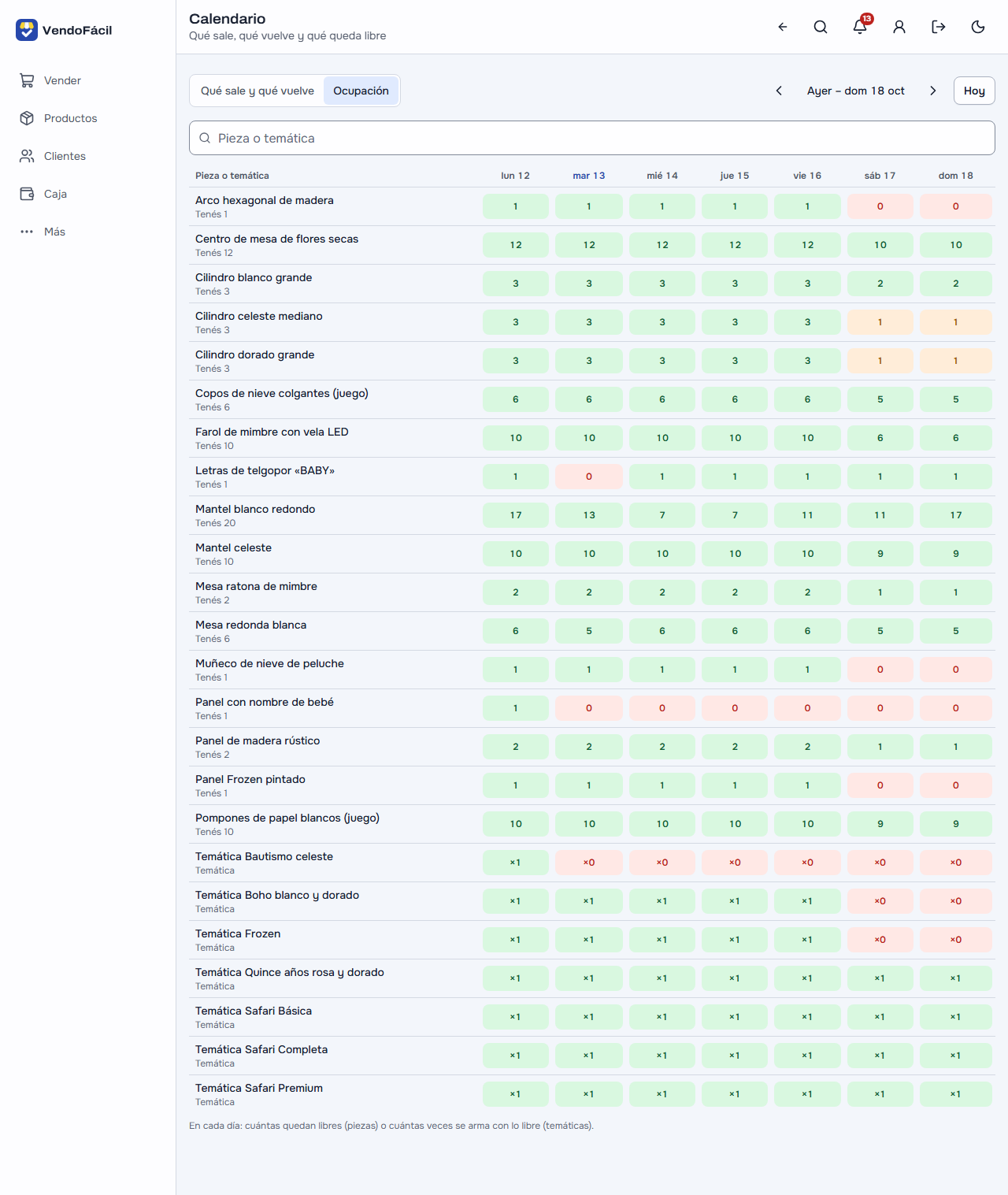Click the back arrow in the header
This screenshot has height=1195, width=1008.
tap(782, 27)
